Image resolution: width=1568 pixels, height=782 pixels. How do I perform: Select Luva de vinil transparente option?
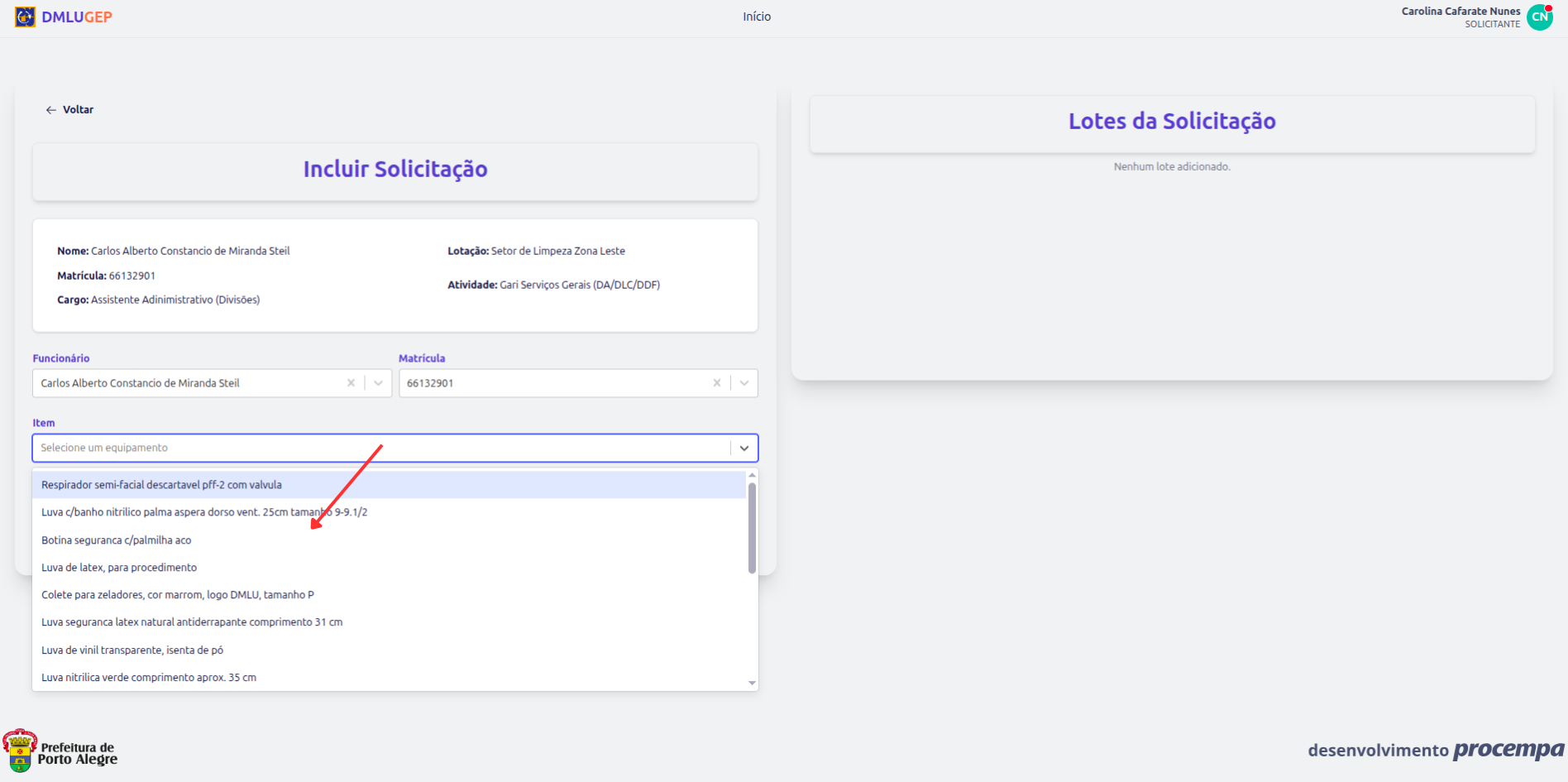pyautogui.click(x=132, y=650)
